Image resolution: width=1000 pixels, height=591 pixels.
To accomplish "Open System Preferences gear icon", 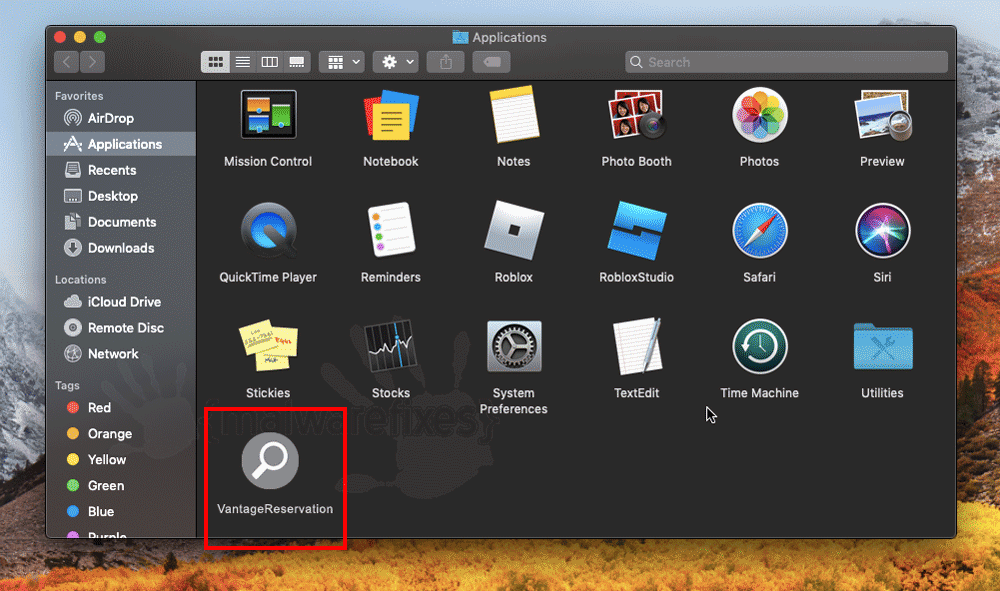I will pyautogui.click(x=514, y=346).
